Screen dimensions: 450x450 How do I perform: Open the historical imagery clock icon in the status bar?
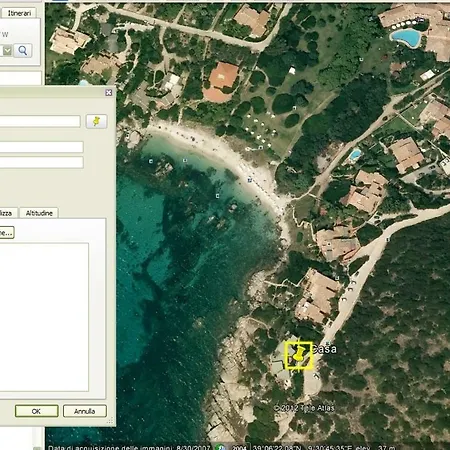pyautogui.click(x=221, y=447)
